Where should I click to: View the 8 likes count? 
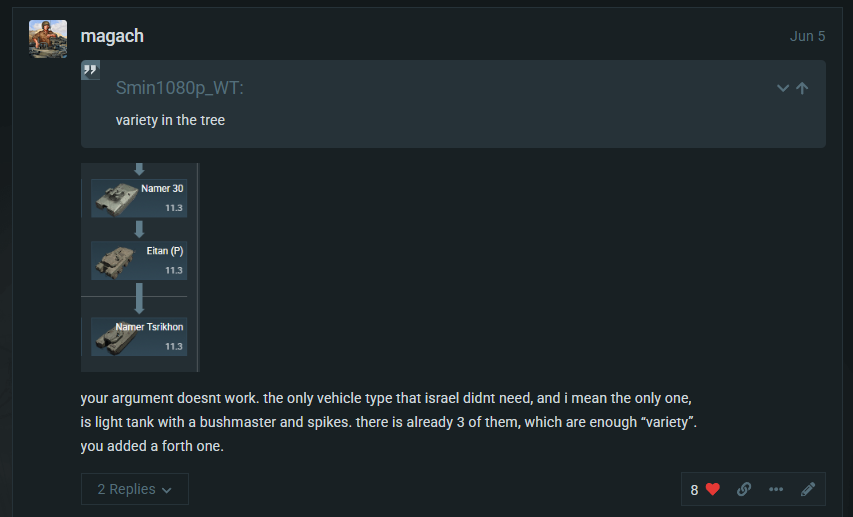click(694, 490)
